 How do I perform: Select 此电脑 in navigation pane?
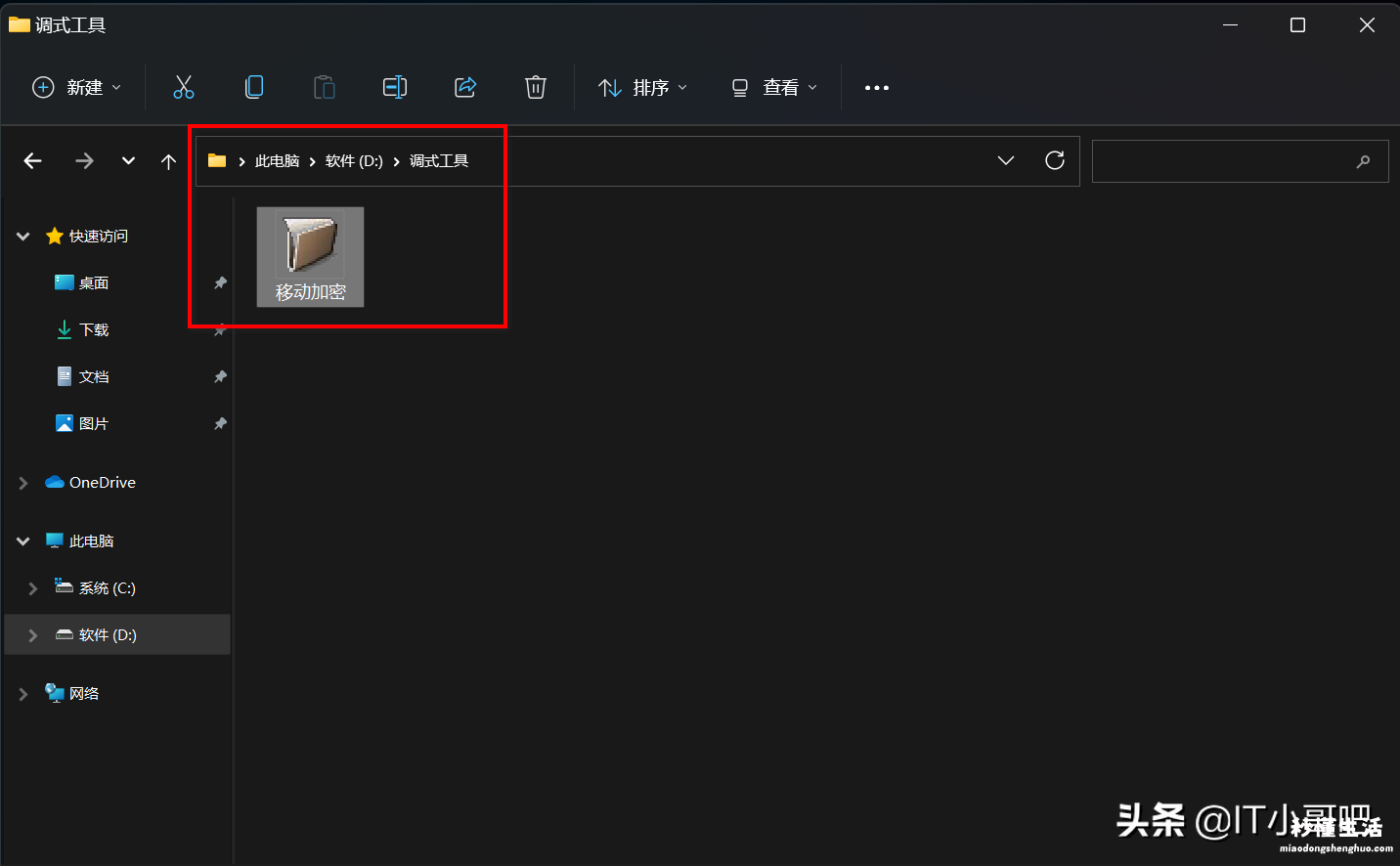tap(92, 541)
